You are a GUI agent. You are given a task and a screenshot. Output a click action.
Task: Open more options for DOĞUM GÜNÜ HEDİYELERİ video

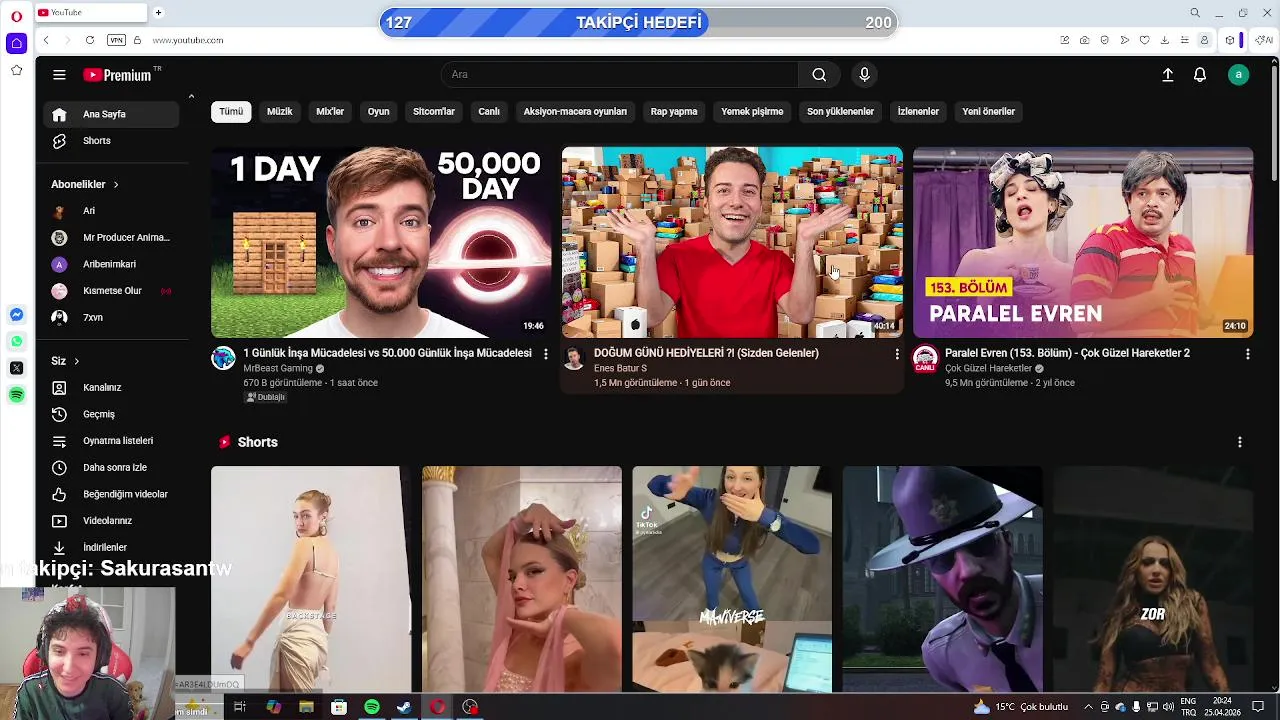896,354
